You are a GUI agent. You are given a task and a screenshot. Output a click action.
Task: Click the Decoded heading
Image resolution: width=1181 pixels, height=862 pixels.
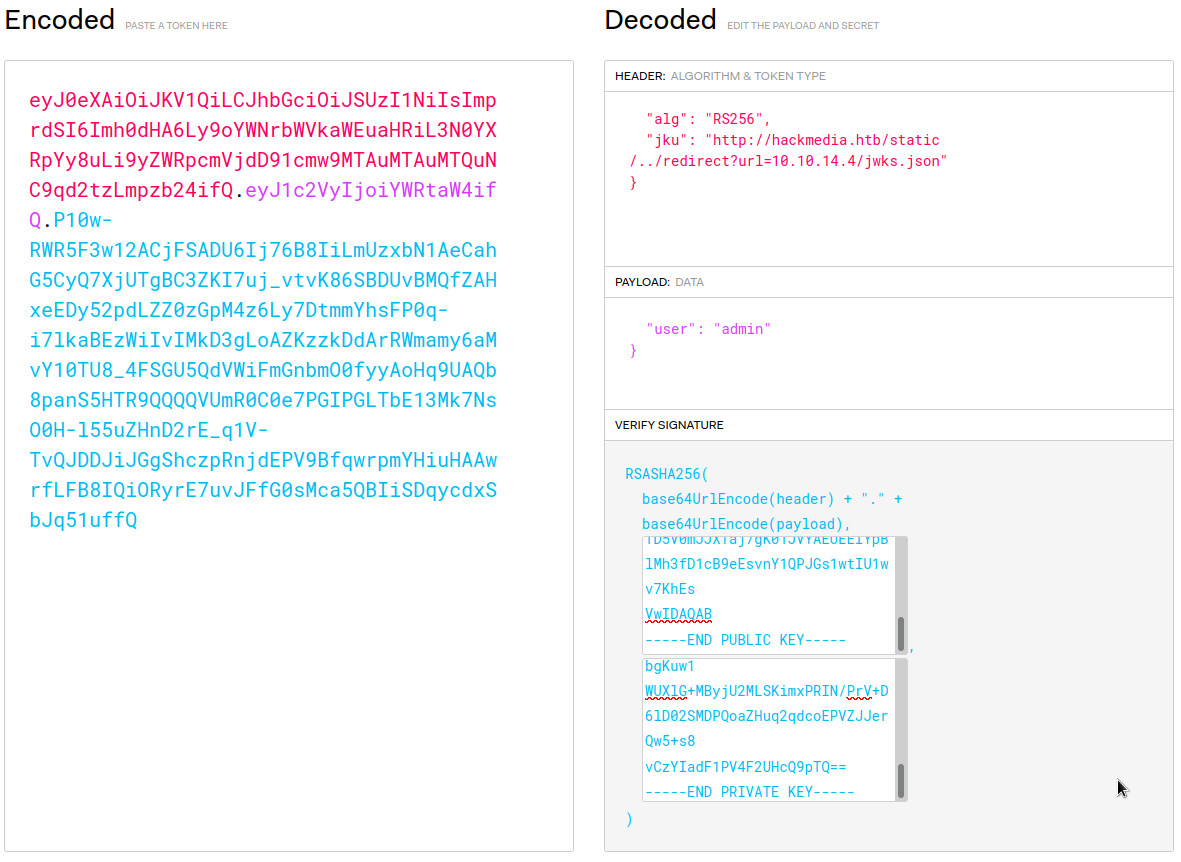[x=660, y=20]
